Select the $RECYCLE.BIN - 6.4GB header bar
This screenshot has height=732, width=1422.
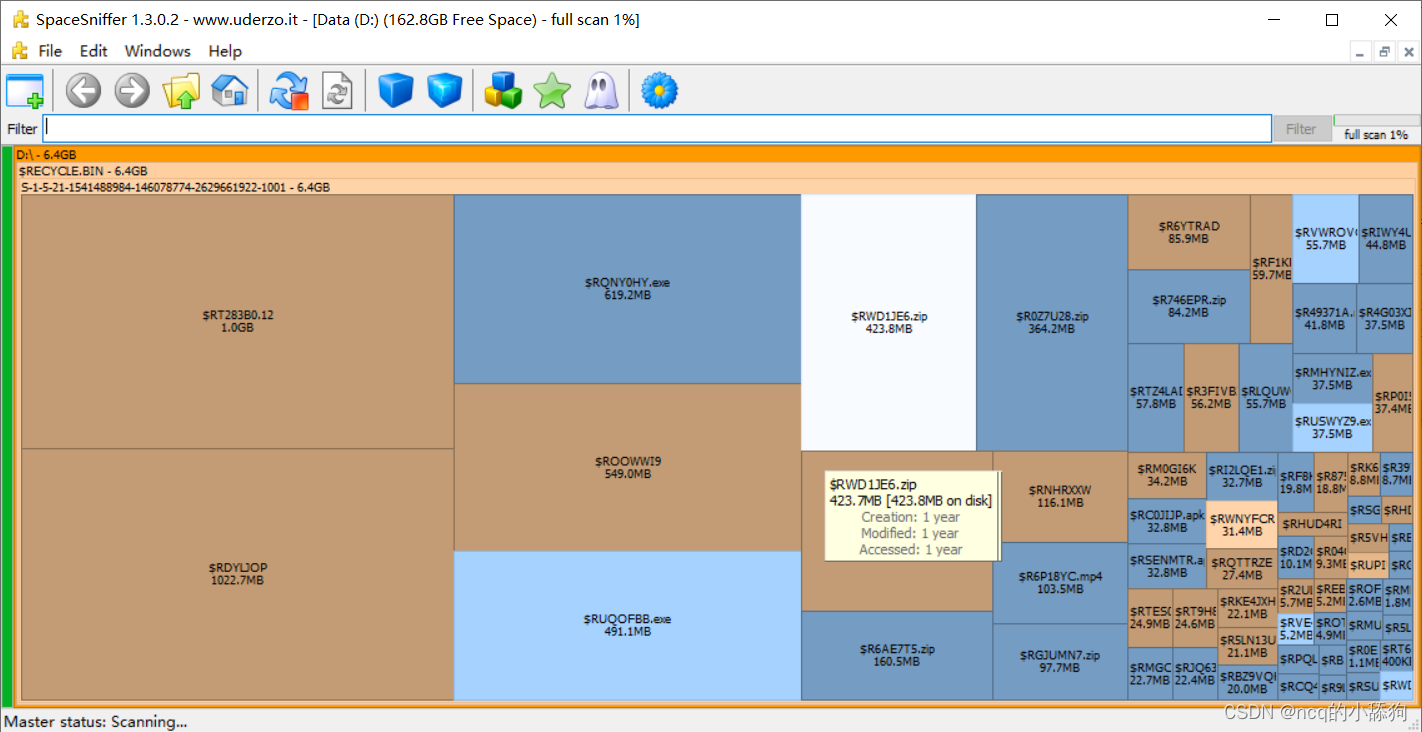(717, 171)
